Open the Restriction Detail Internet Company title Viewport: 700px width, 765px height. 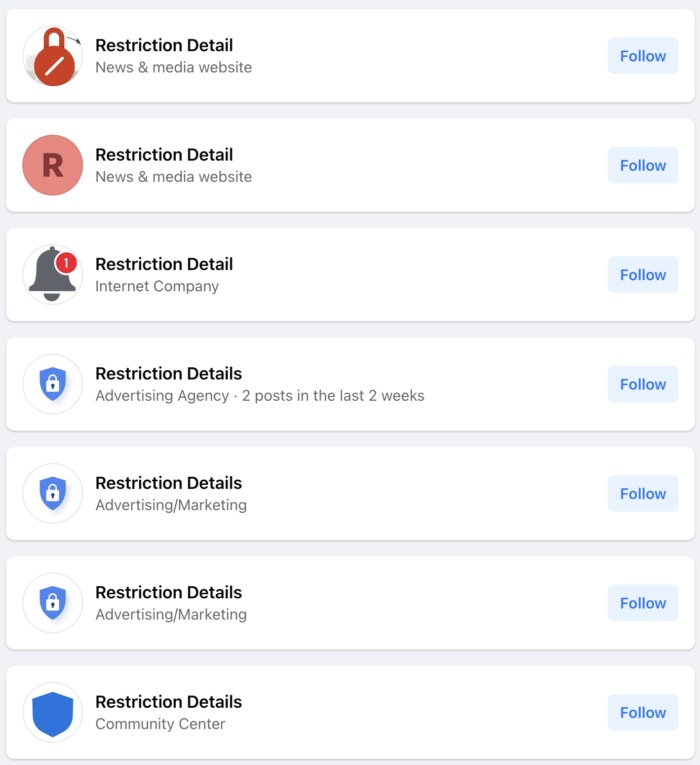click(x=164, y=264)
